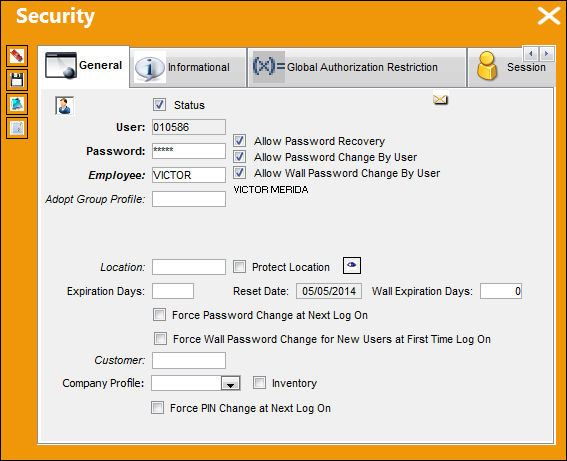Viewport: 567px width, 461px height.
Task: Enable Force Password Change at Next Log On
Action: pyautogui.click(x=159, y=315)
